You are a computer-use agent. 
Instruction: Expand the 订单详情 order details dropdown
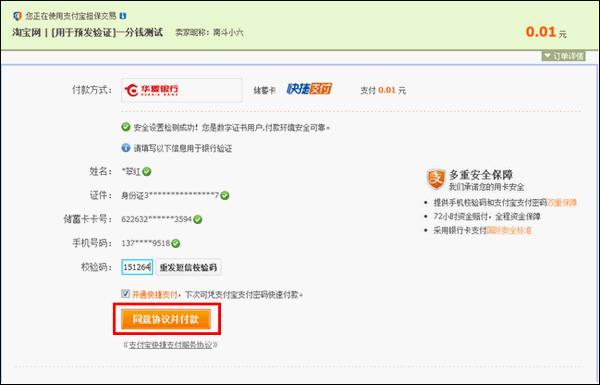(x=564, y=56)
